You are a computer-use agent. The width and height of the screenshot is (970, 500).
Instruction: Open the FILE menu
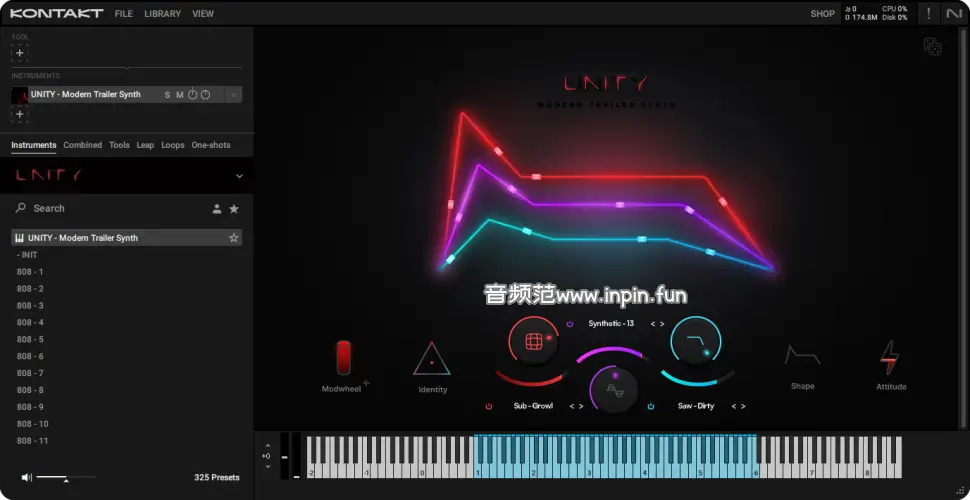pyautogui.click(x=124, y=14)
